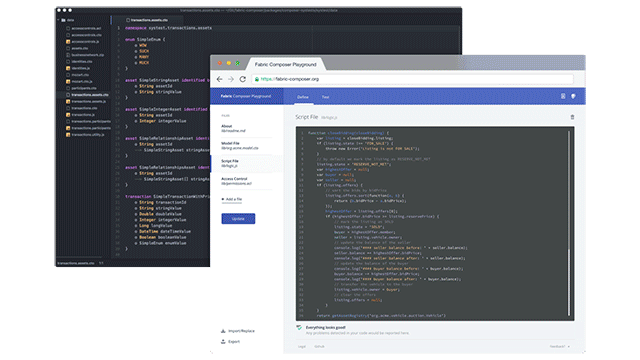Viewport: 640px width, 360px height.
Task: Open the Legal footer link
Action: tap(302, 347)
